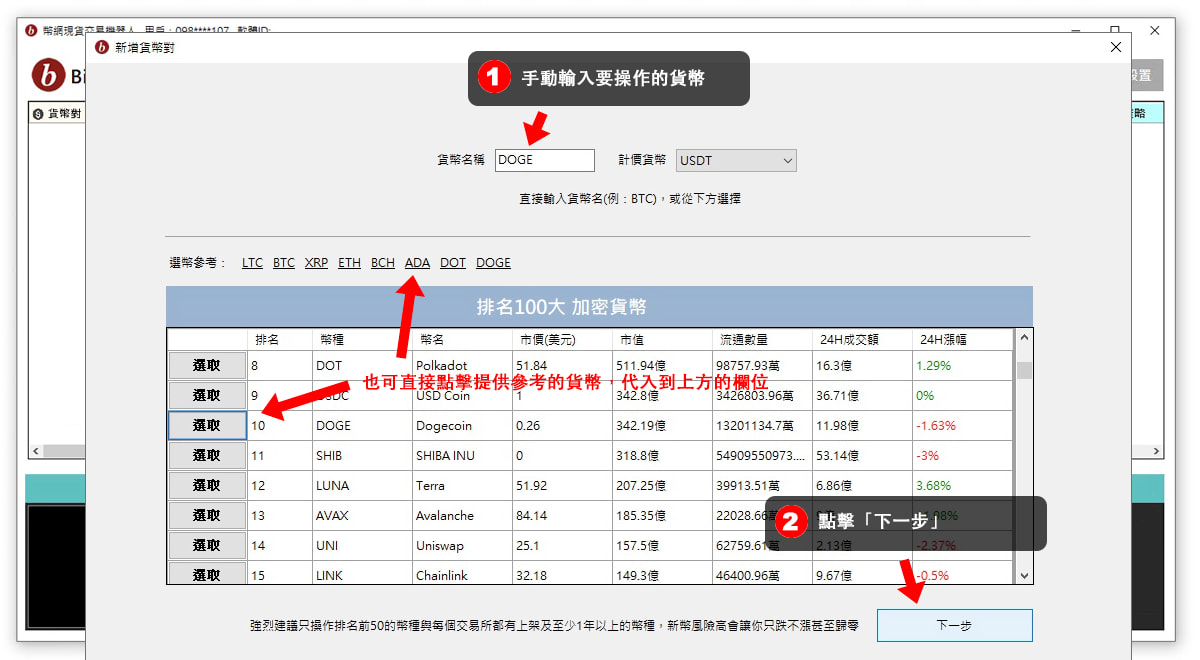
Task: Click the 51.84 price cell
Action: [562, 366]
